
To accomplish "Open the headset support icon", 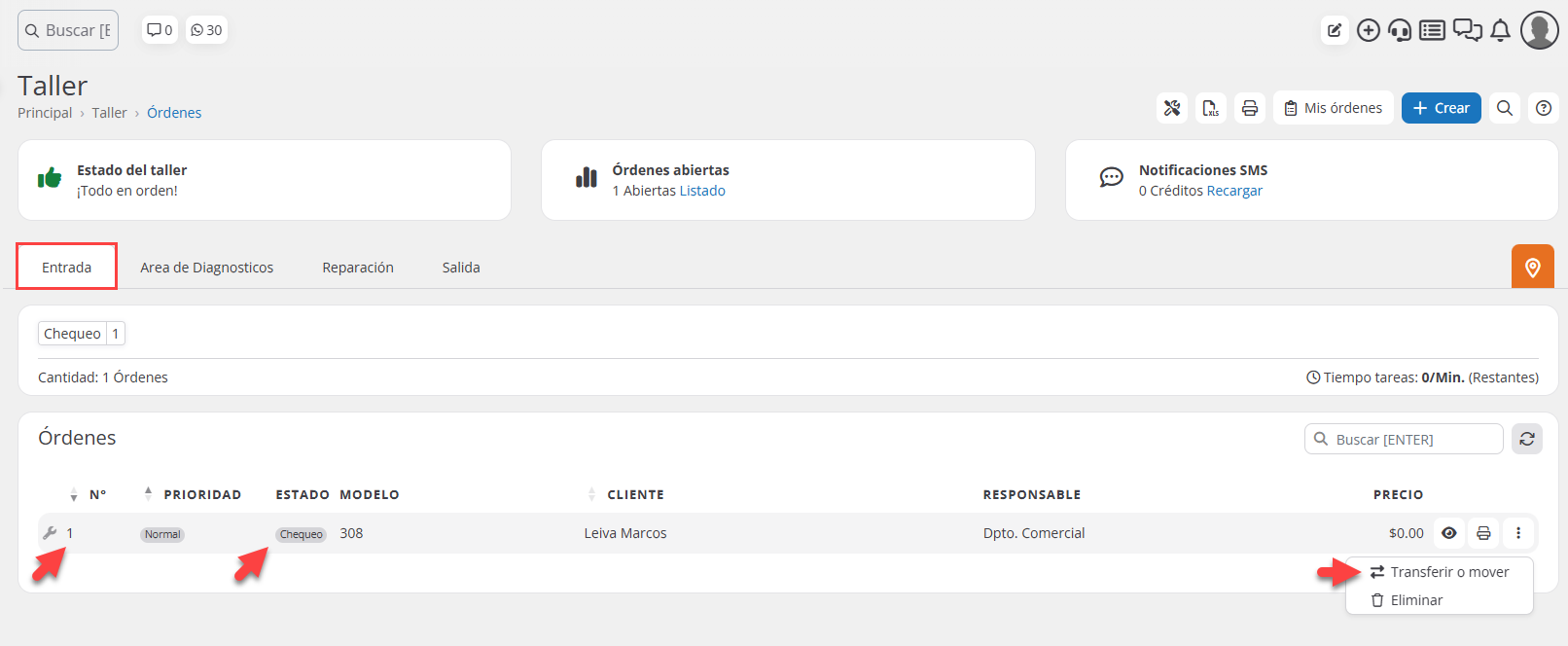I will [x=1400, y=31].
